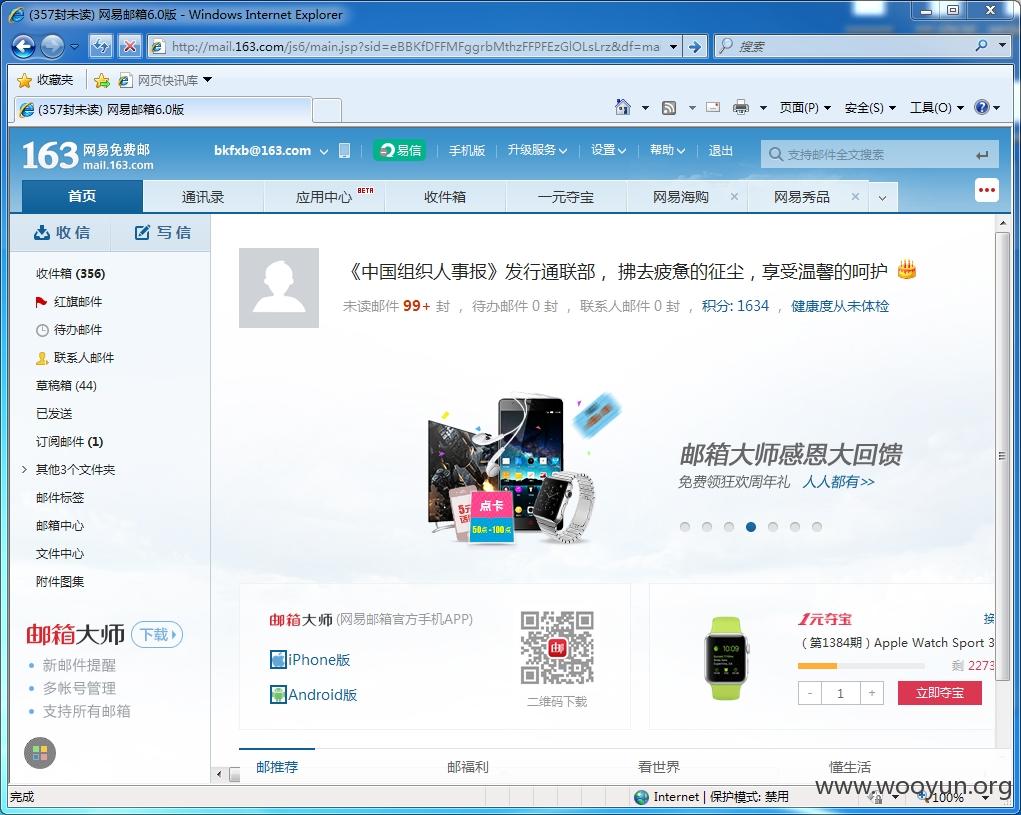Click add to favorites bar star icon

tap(102, 80)
